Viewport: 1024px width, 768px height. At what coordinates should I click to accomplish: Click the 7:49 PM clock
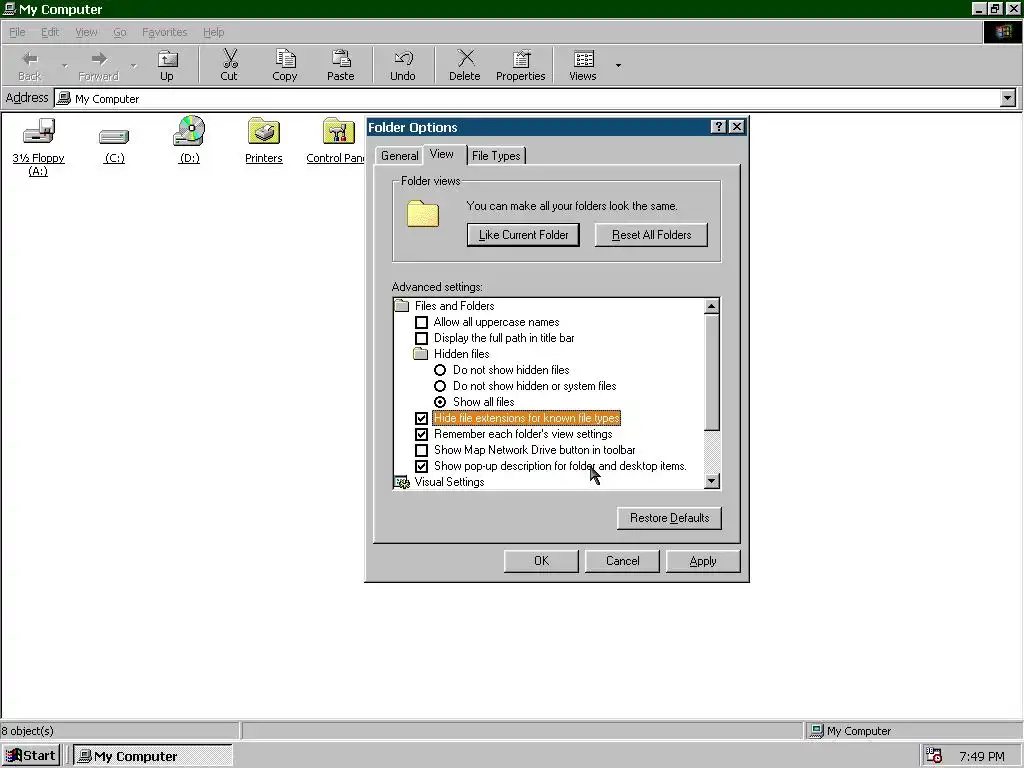982,756
